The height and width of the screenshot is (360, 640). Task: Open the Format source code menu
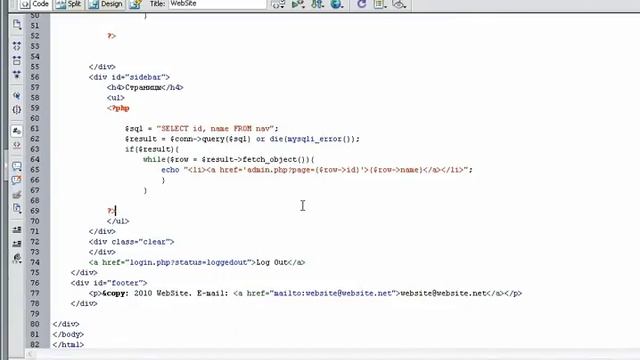[x=17, y=258]
